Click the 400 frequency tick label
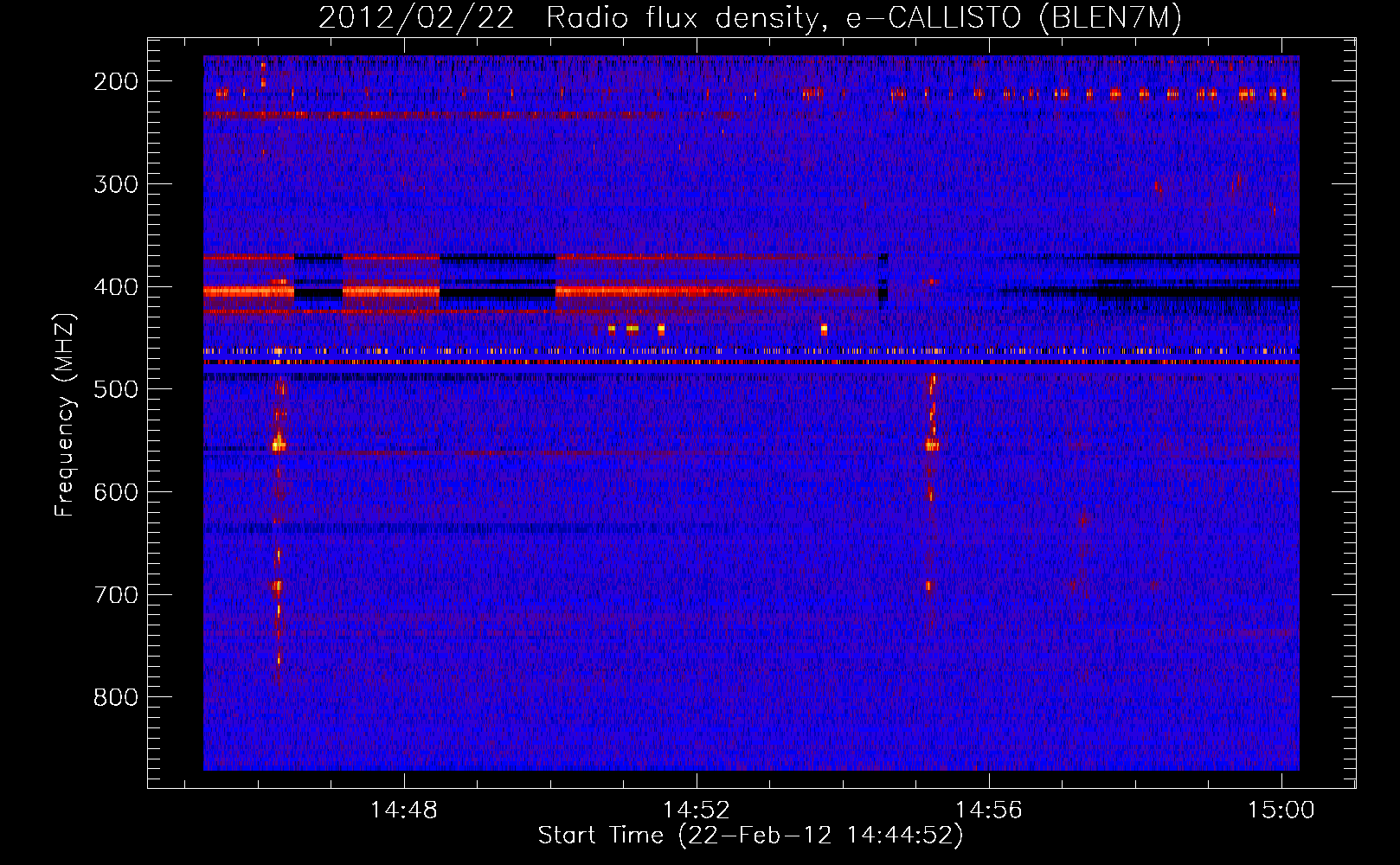 116,287
